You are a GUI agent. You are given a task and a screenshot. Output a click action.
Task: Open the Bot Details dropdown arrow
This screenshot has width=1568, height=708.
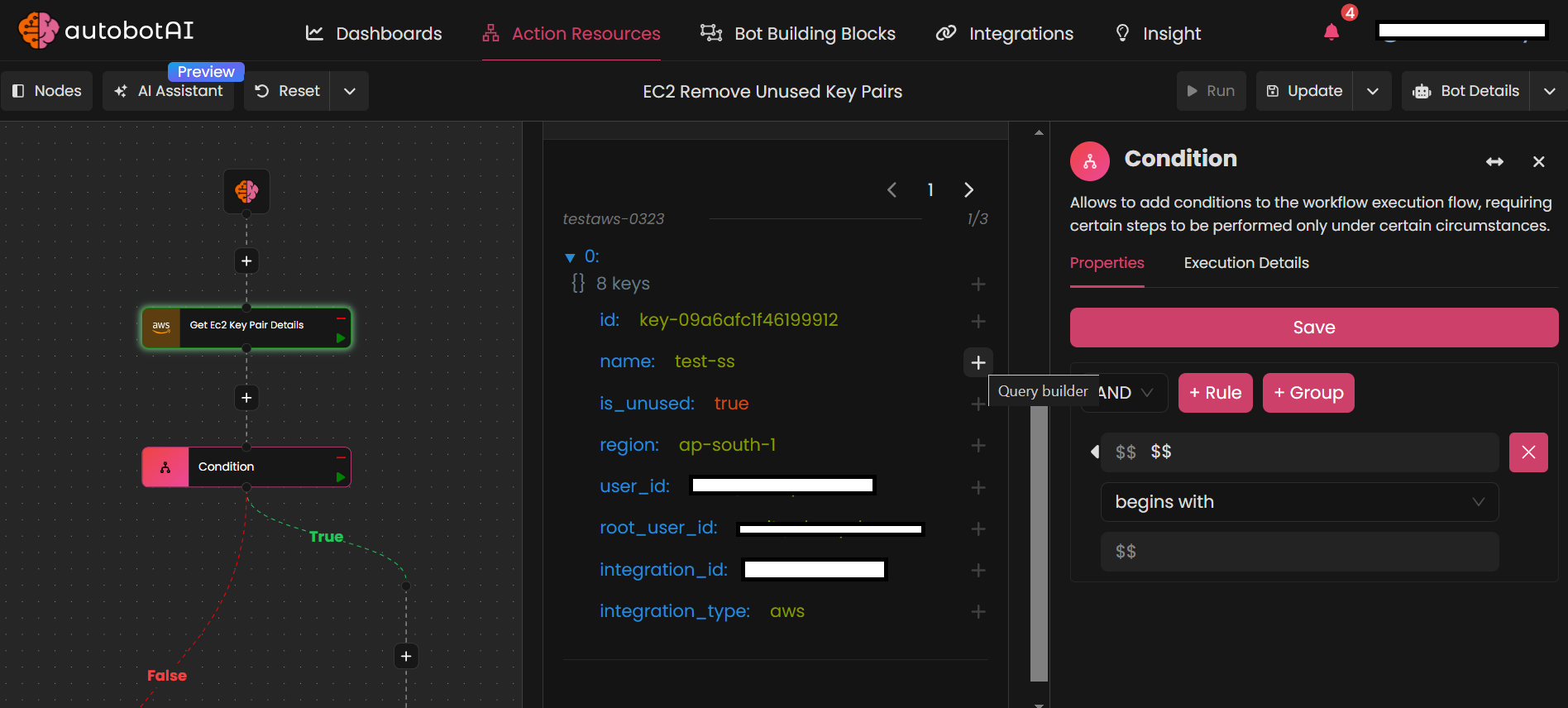pos(1549,91)
